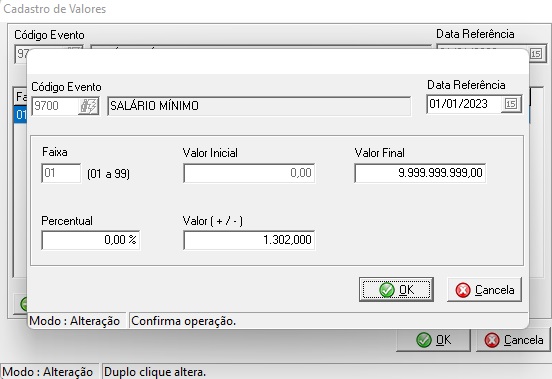Click the background window's Código Evento field
This screenshot has height=379, width=552.
[21, 54]
